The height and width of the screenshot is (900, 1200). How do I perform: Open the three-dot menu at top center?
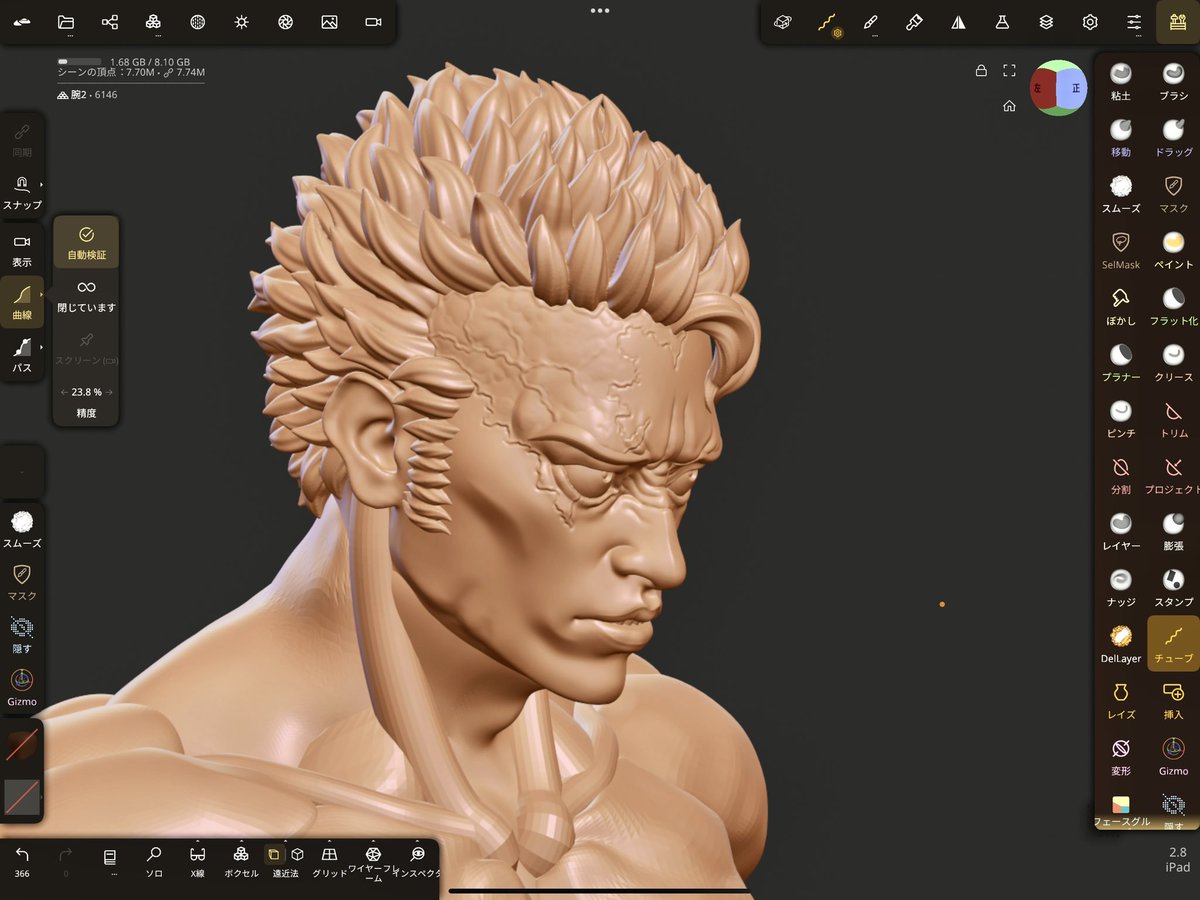(600, 10)
